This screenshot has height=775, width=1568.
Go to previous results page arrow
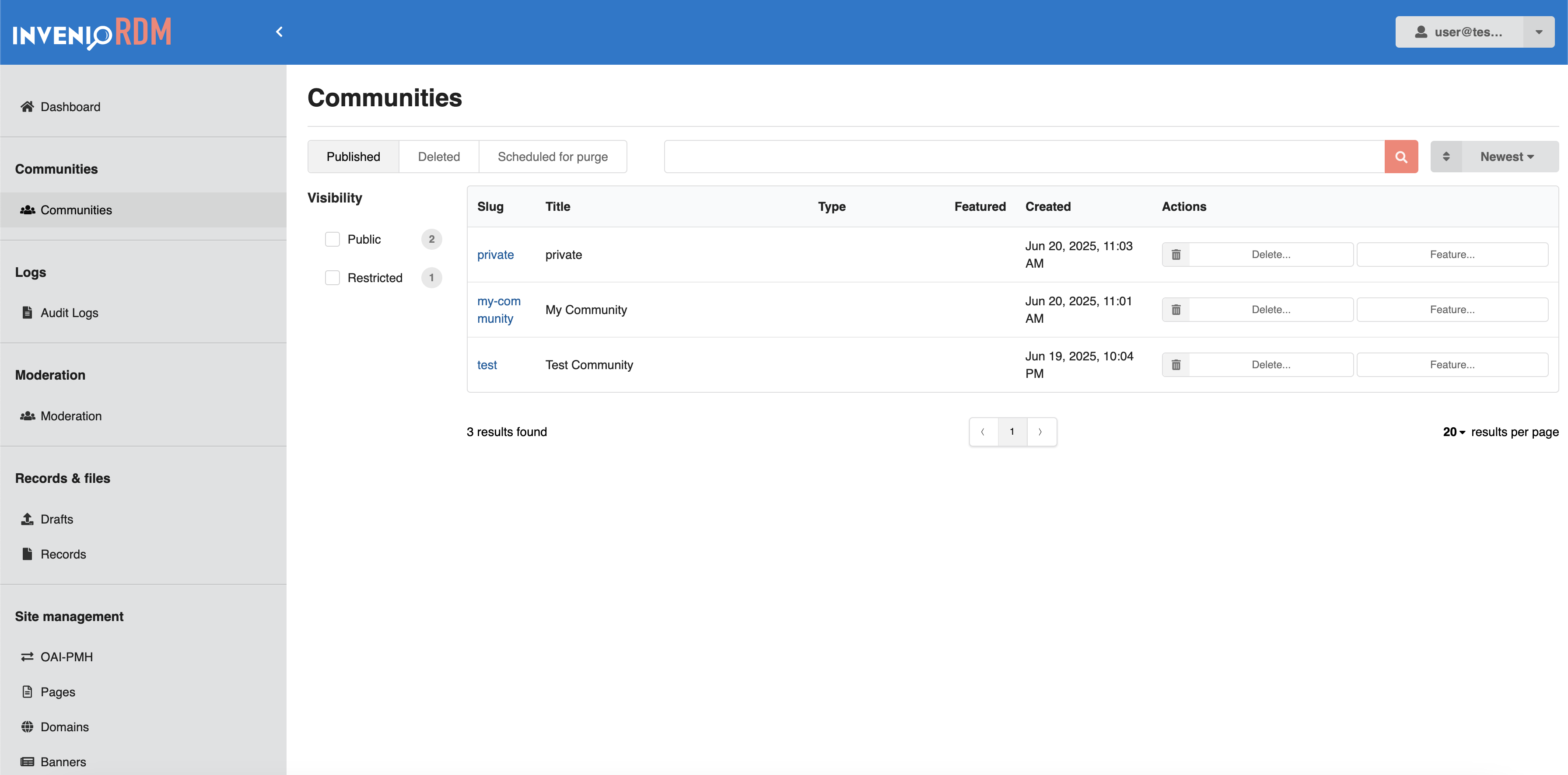click(x=983, y=432)
